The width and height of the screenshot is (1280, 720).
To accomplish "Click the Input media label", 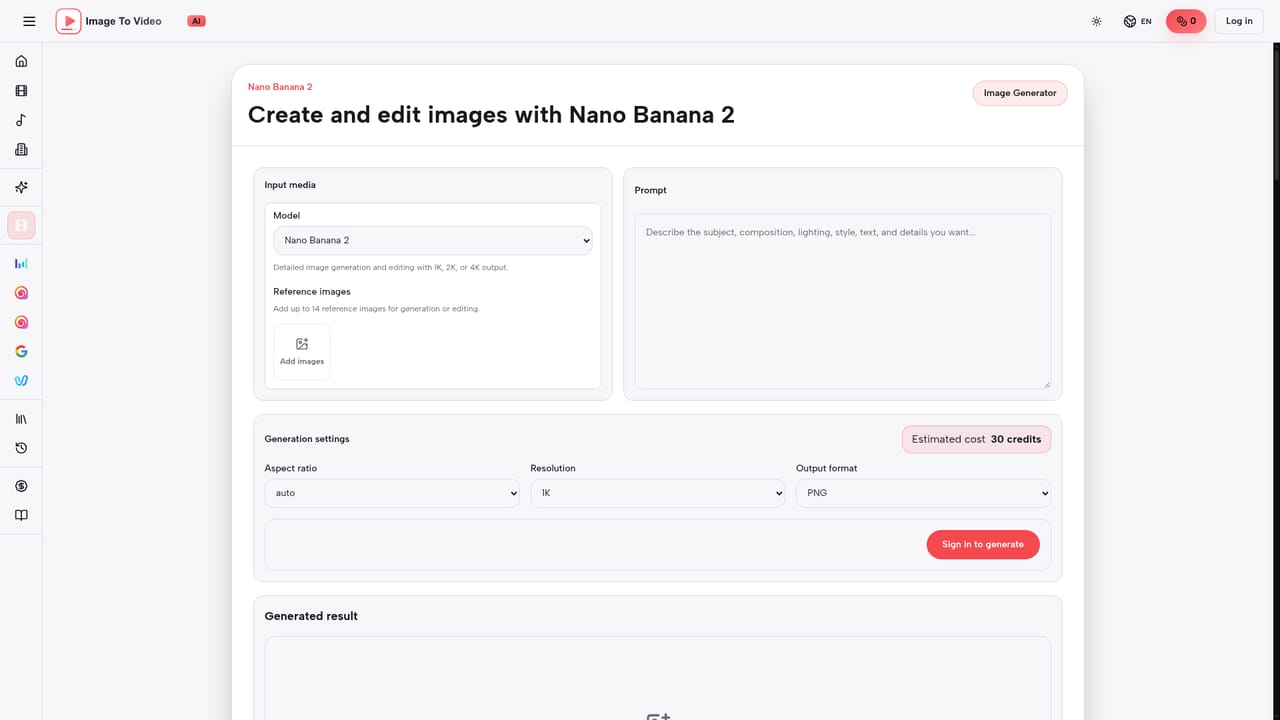I will coord(290,185).
